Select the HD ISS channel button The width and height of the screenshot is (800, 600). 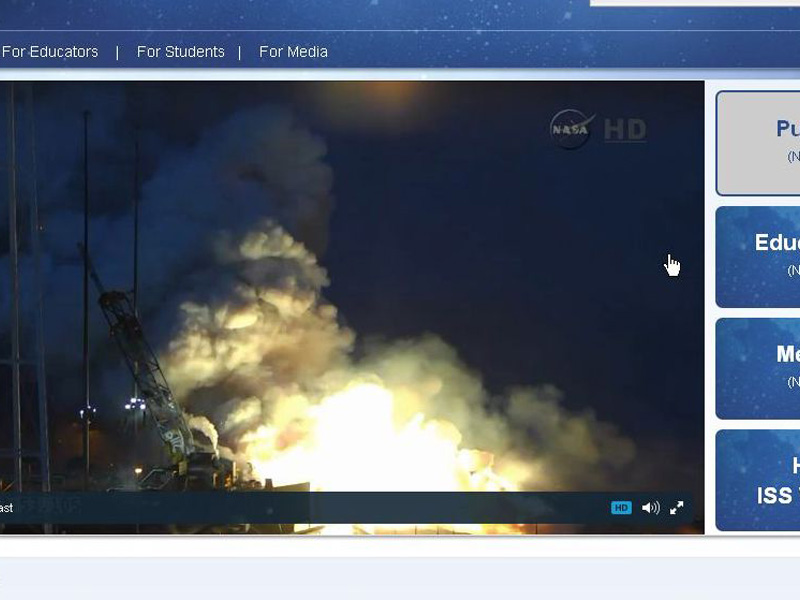pyautogui.click(x=759, y=481)
